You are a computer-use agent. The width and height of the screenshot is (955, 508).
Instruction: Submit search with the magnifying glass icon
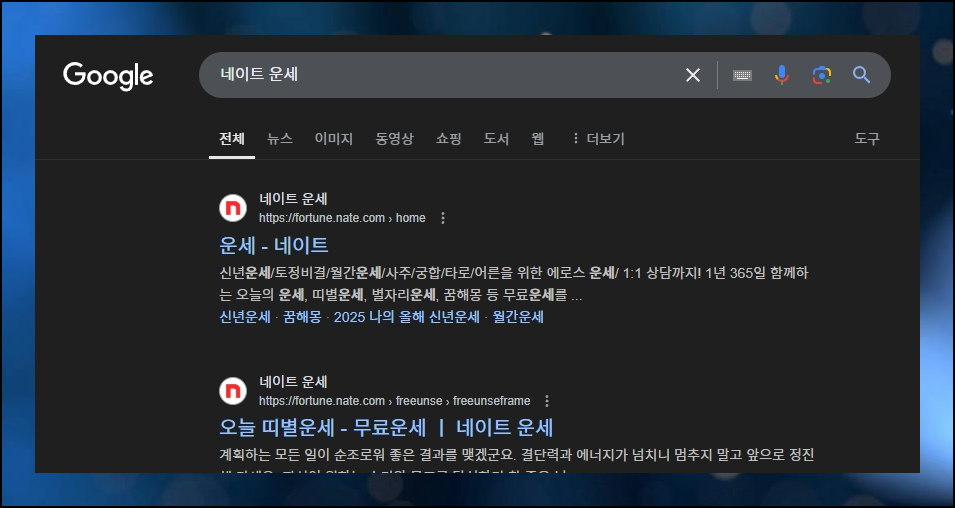(861, 75)
